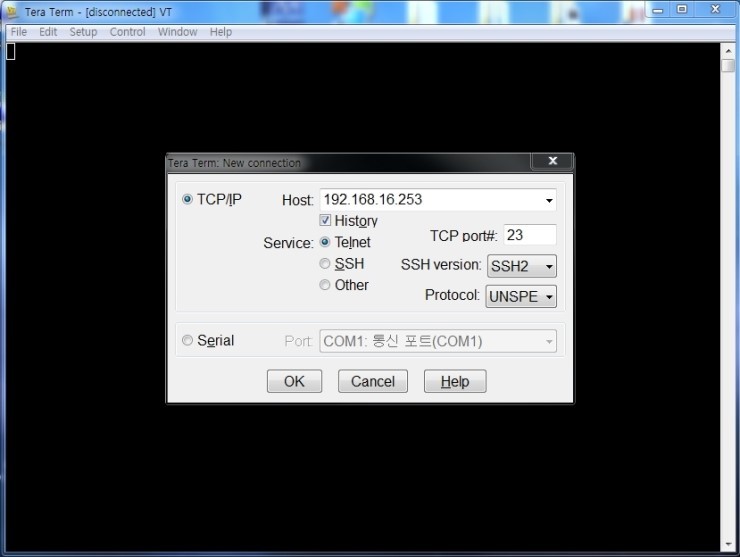Open the Help menu in menu bar

pos(221,32)
